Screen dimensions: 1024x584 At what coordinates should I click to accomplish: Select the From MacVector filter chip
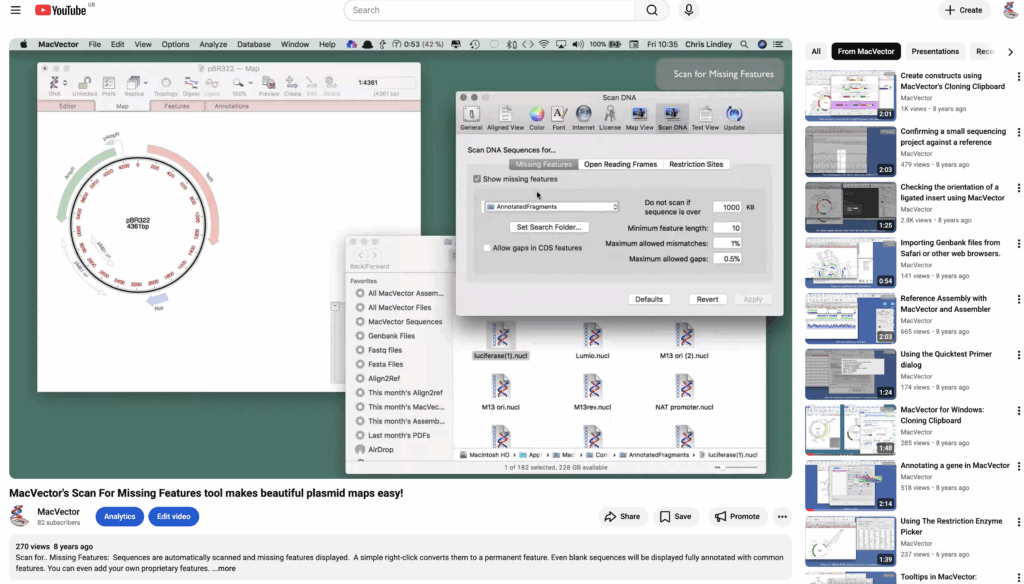point(866,51)
